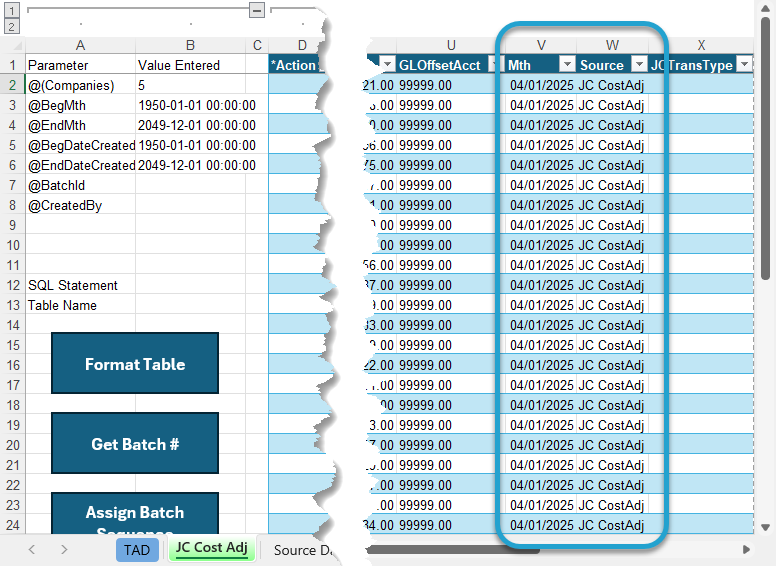The image size is (776, 566).
Task: Click the empty @CreatedBy value cell
Action: click(x=190, y=205)
